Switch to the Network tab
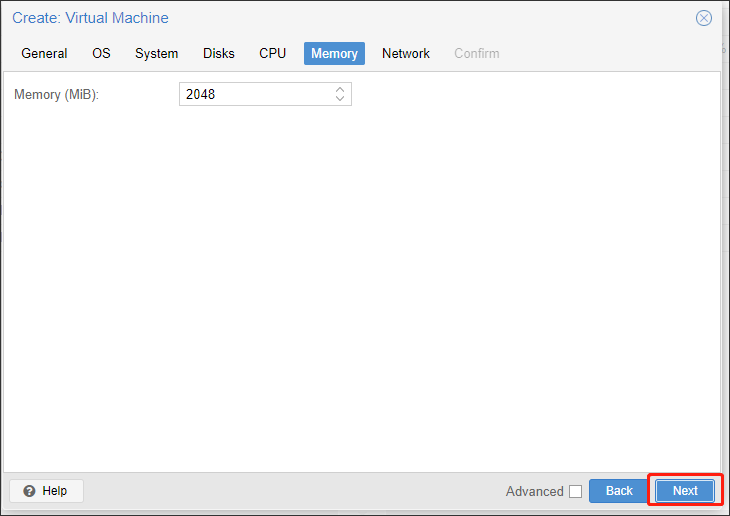The width and height of the screenshot is (730, 516). (x=406, y=54)
